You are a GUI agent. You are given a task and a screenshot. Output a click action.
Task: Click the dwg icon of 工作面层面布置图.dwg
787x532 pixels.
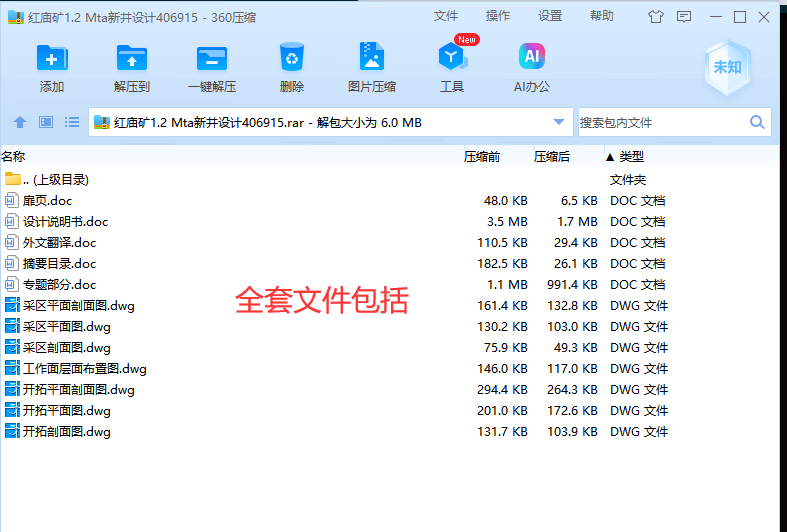click(12, 369)
